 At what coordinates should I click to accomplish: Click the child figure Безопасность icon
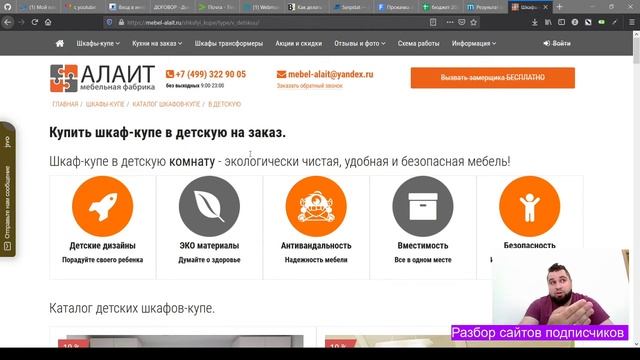pyautogui.click(x=529, y=206)
